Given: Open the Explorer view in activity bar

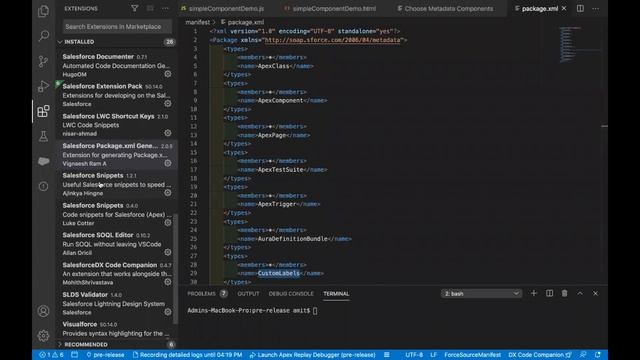Looking at the screenshot, I should [x=43, y=11].
